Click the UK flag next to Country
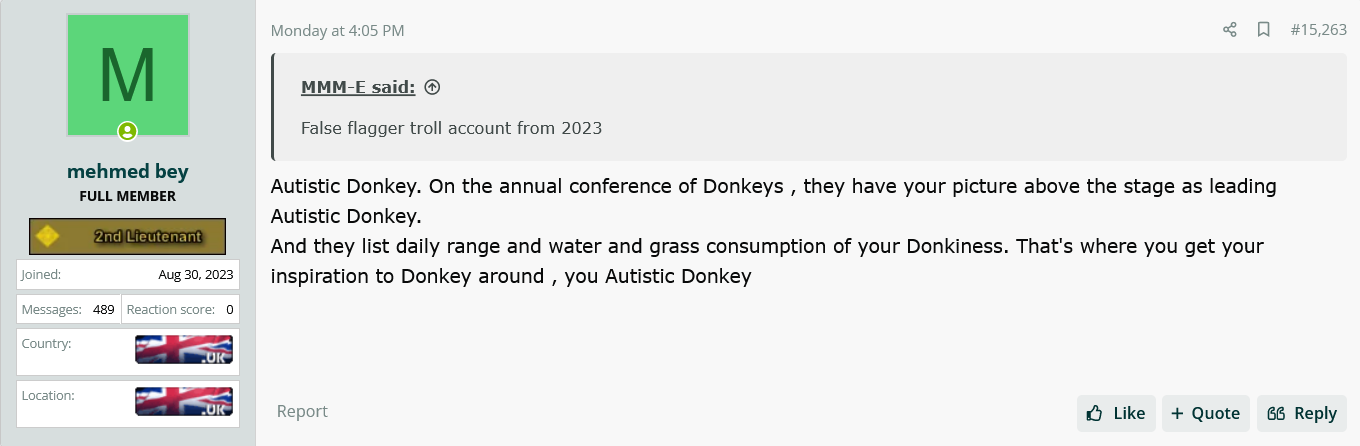The width and height of the screenshot is (1360, 446). click(x=184, y=350)
